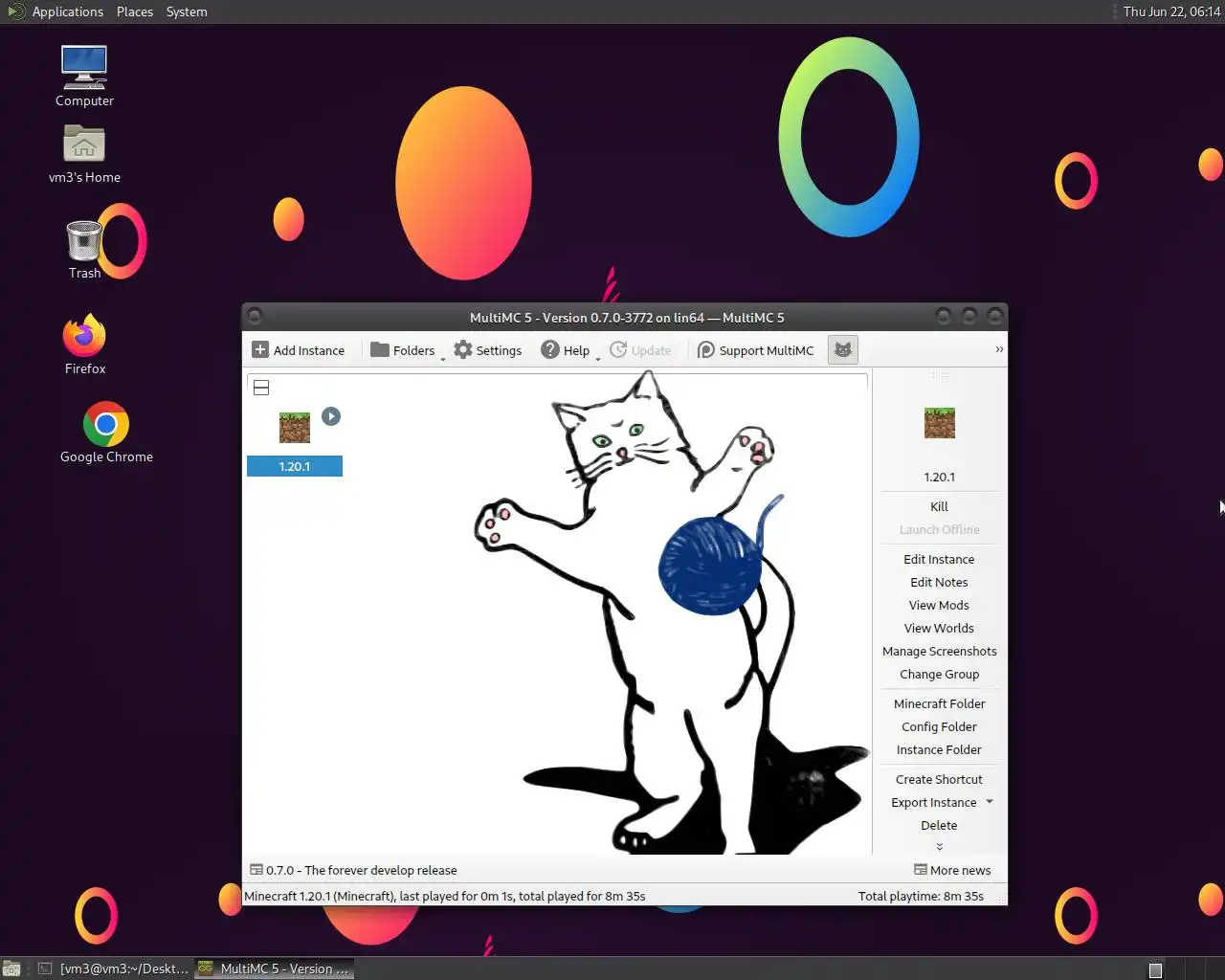Open Manage Screenshots
1225x980 pixels.
click(940, 651)
